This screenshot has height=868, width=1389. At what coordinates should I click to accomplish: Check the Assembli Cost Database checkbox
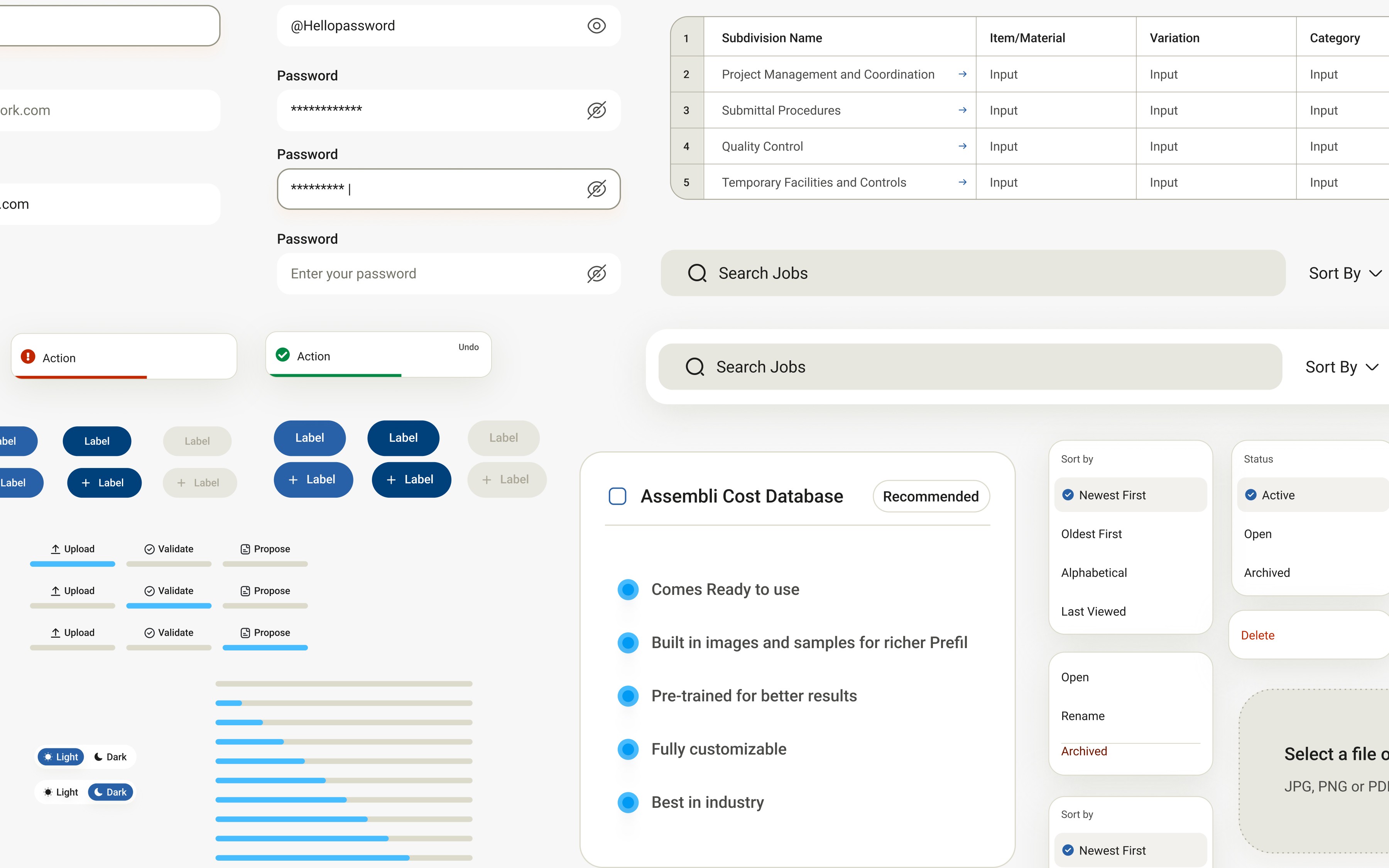point(617,496)
